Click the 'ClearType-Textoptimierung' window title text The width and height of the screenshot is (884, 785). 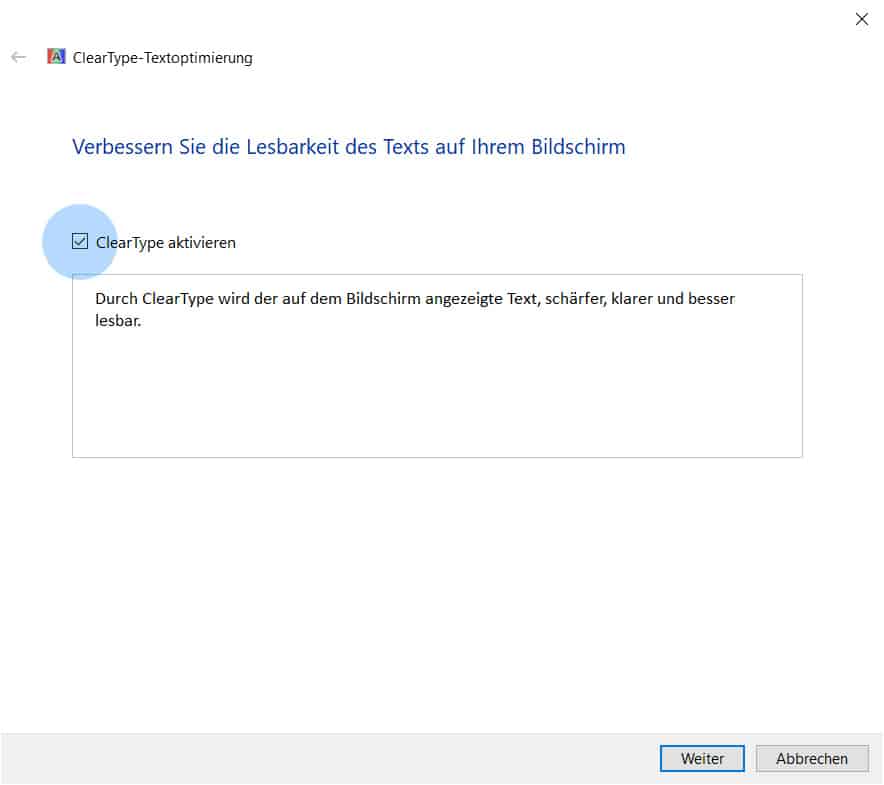[162, 58]
